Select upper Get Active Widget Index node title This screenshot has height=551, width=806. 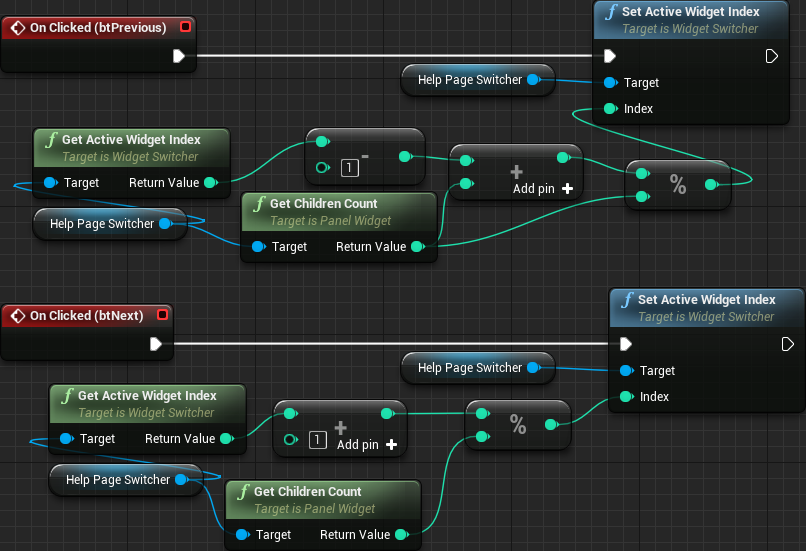131,139
